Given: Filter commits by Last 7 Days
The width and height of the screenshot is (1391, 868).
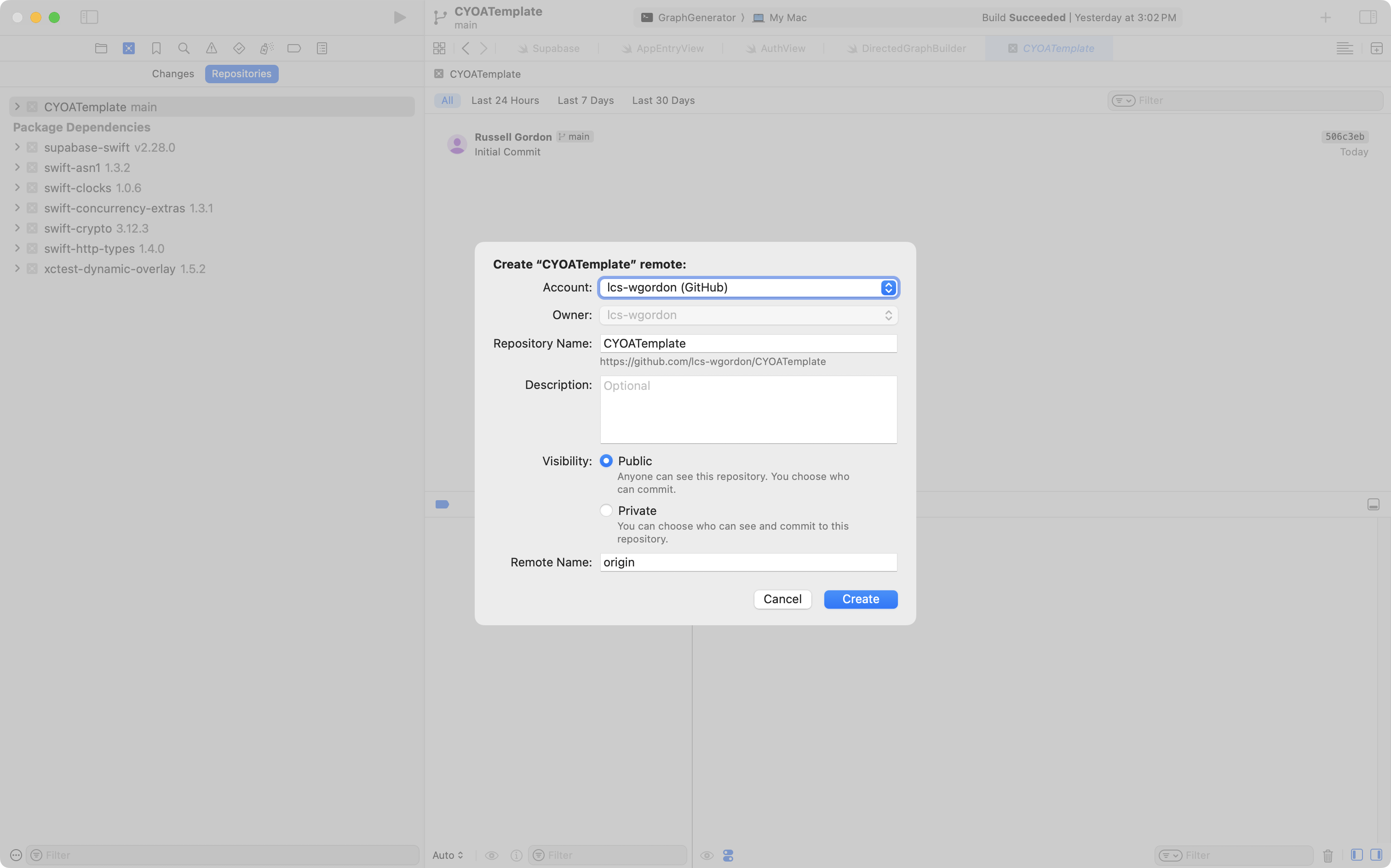Looking at the screenshot, I should click(585, 101).
